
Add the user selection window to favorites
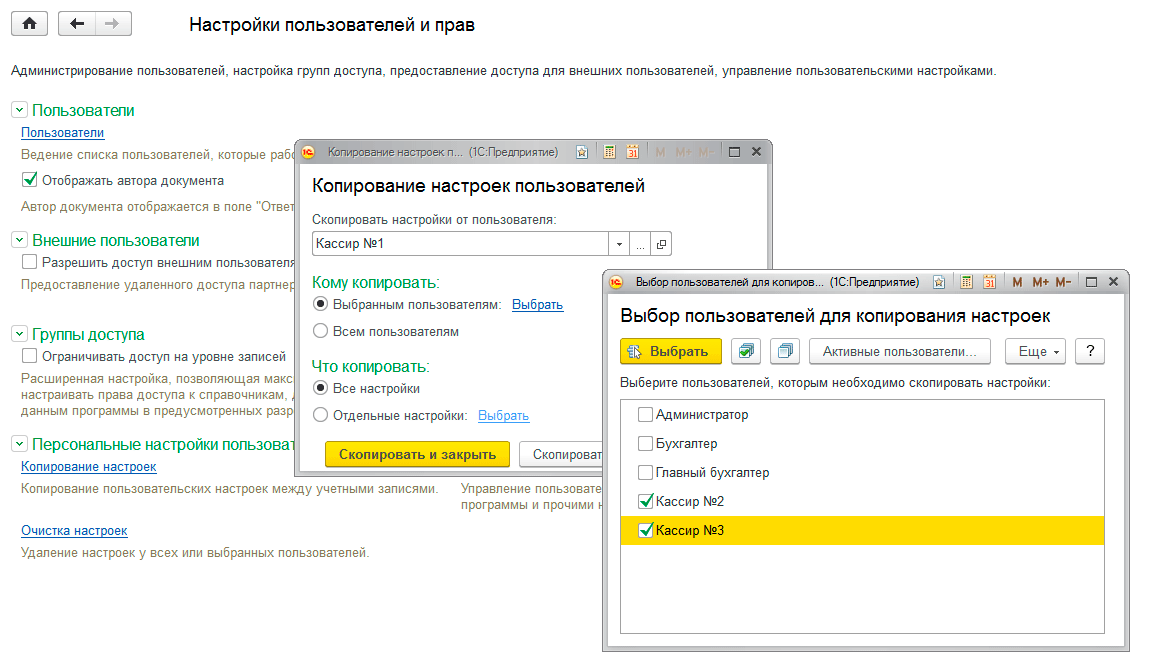coord(939,282)
